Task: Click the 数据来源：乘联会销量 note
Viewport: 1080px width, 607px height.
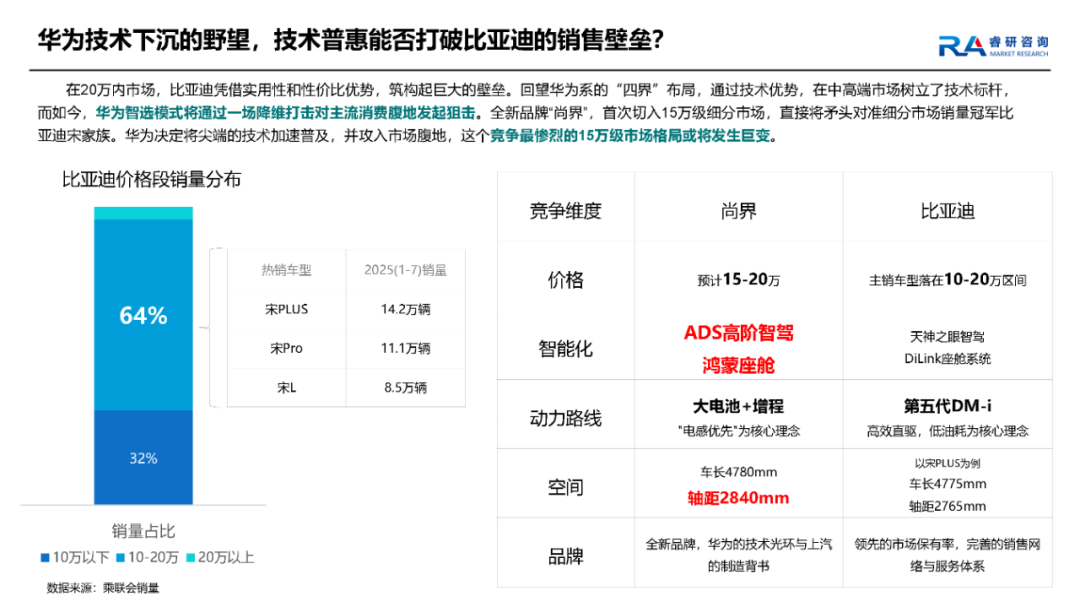Action: [x=103, y=588]
